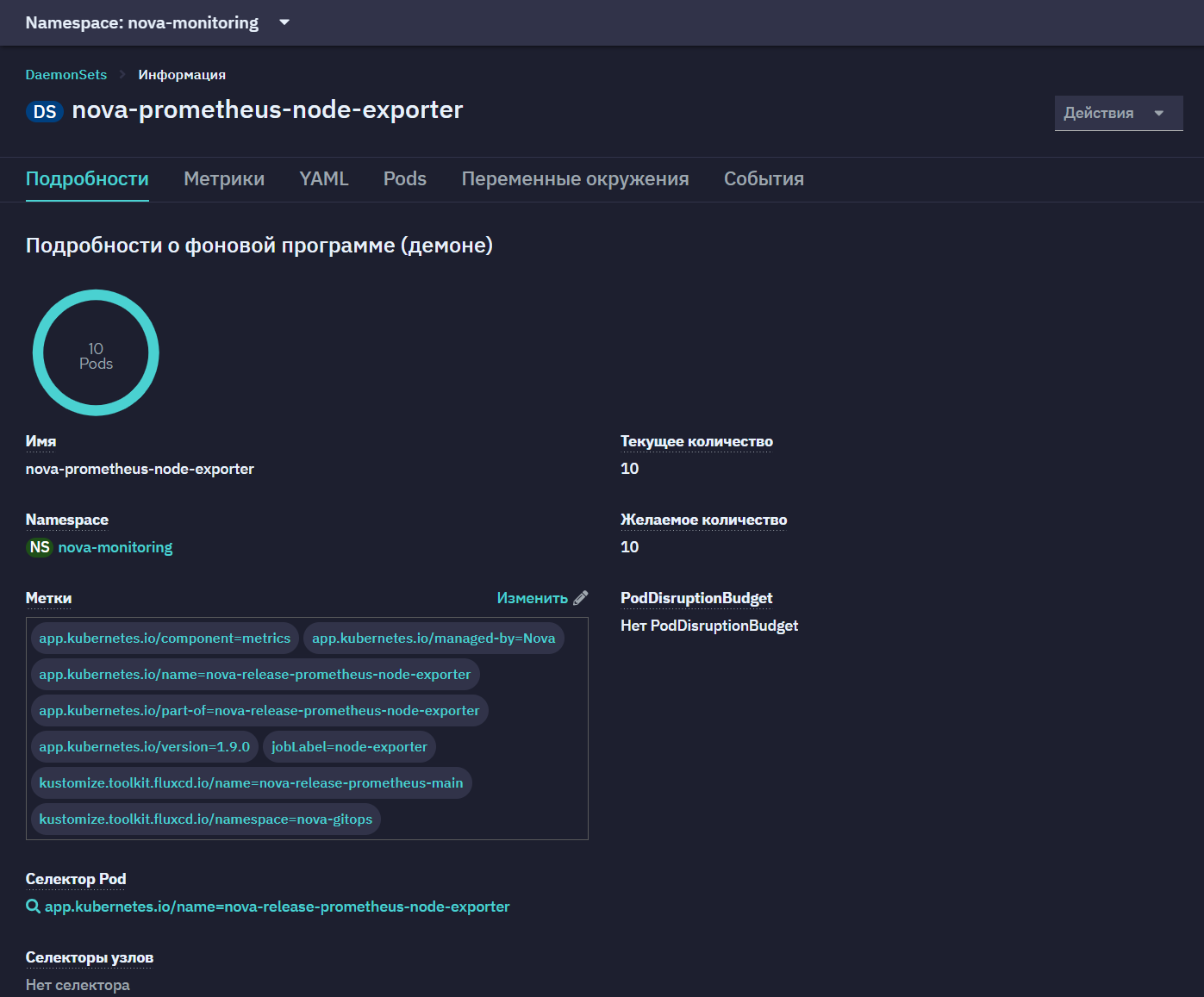
Task: Open the Действия actions dropdown
Action: click(x=1119, y=113)
